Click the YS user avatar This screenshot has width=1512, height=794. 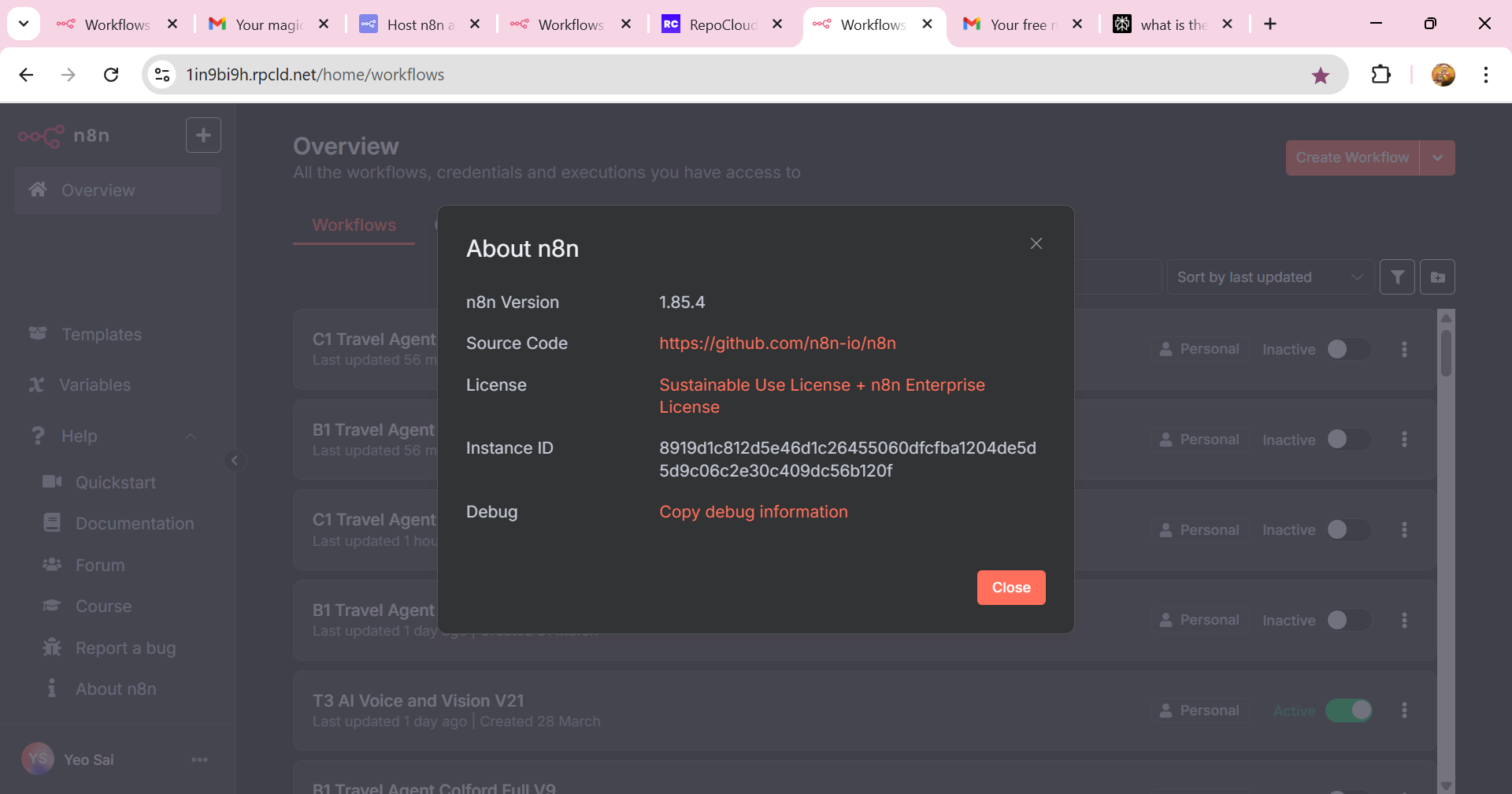point(38,759)
